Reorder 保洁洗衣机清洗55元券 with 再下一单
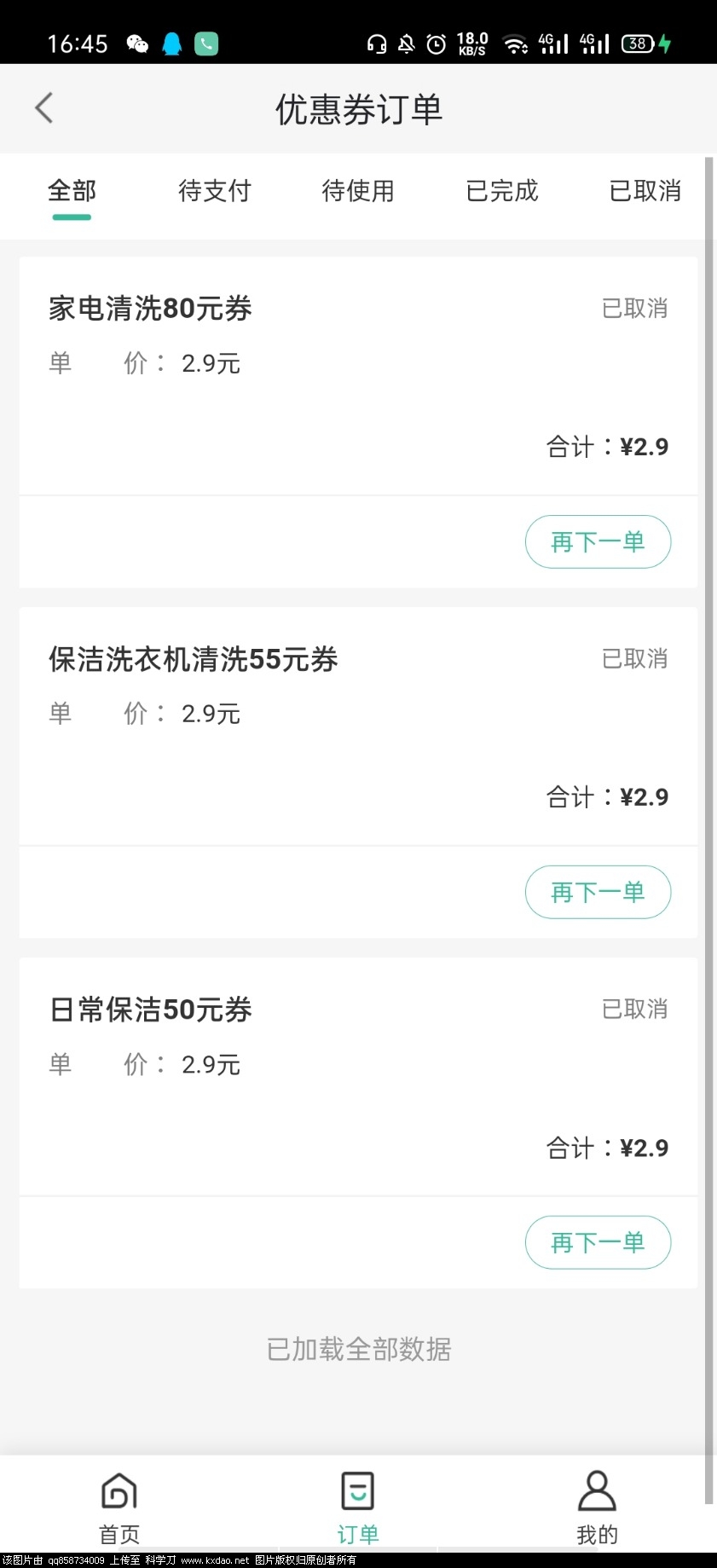717x1568 pixels. (598, 892)
